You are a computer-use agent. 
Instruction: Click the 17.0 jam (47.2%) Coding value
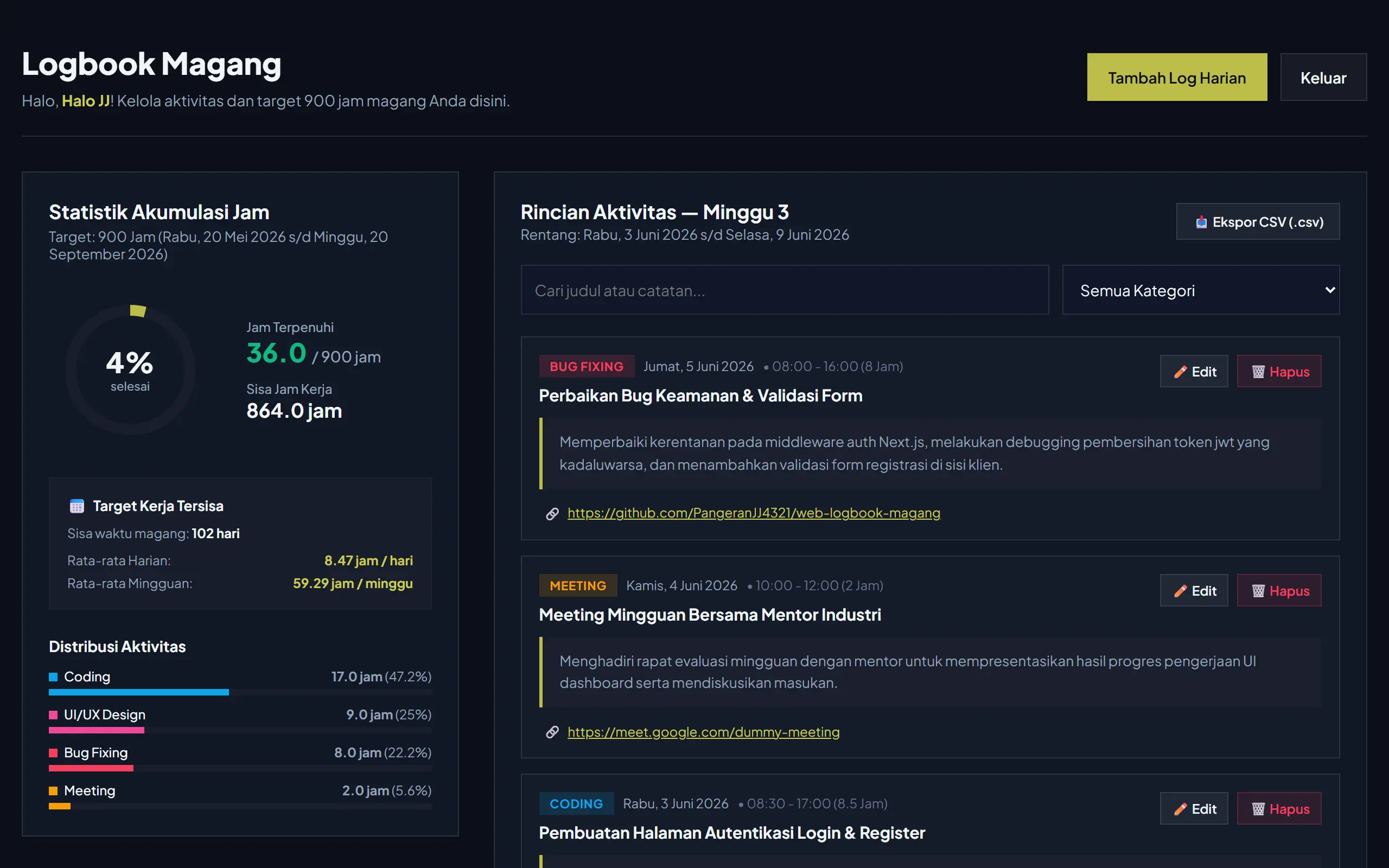381,677
